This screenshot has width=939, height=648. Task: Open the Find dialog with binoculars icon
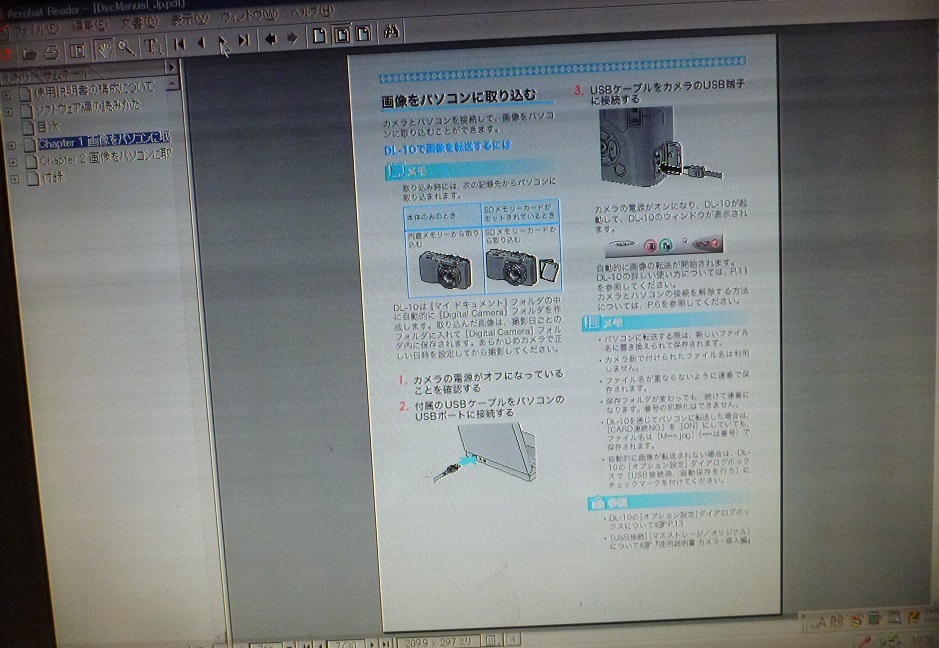(x=389, y=31)
